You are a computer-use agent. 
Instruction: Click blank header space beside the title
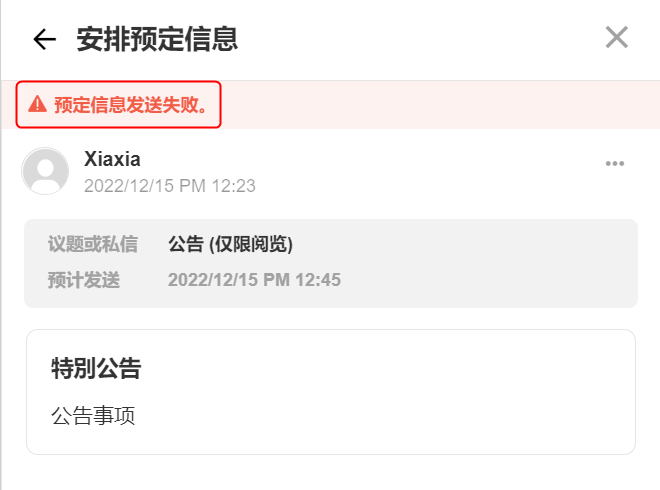pos(420,39)
